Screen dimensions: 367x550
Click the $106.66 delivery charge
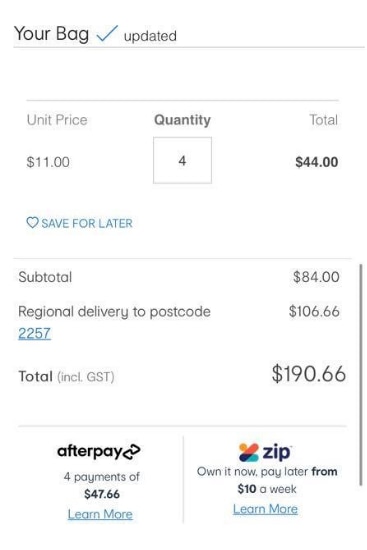[x=314, y=311]
